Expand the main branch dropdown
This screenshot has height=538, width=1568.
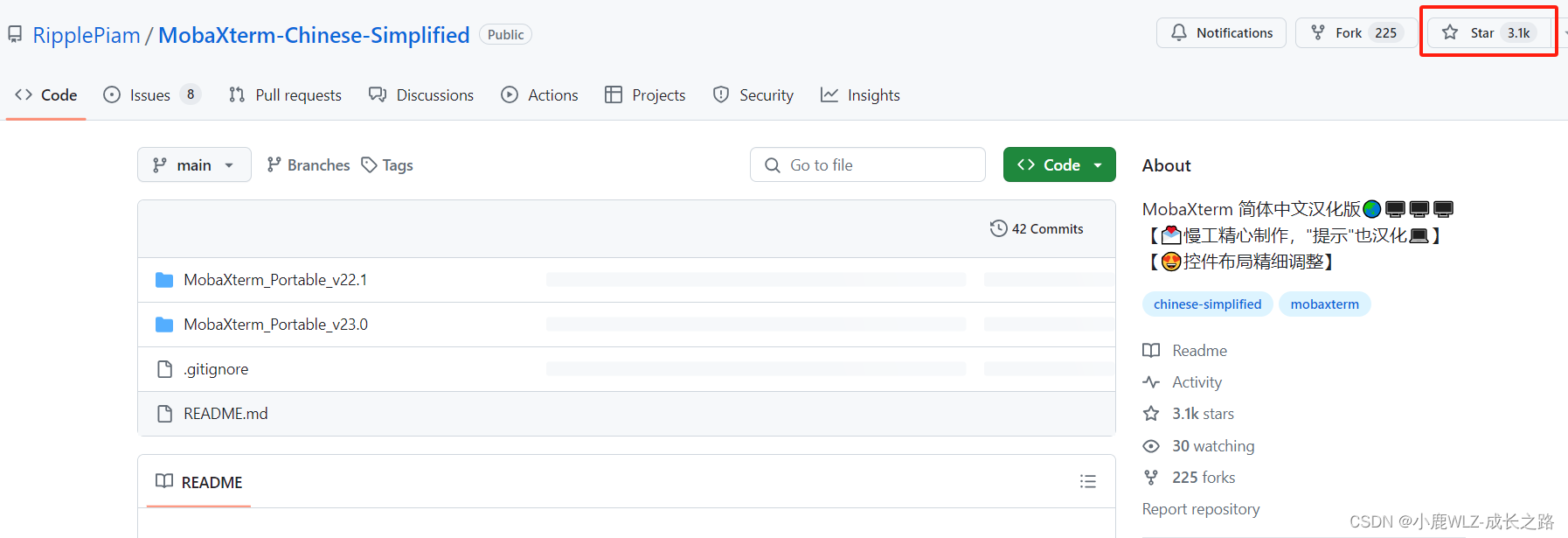[194, 164]
